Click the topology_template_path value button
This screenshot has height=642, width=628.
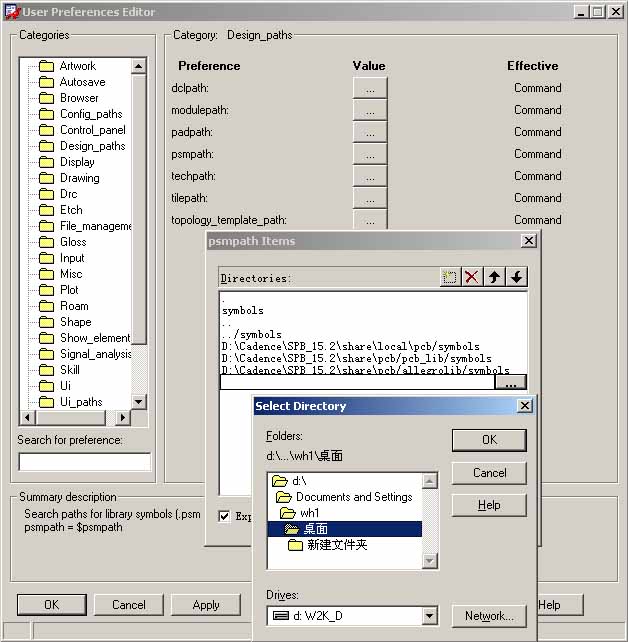coord(370,220)
